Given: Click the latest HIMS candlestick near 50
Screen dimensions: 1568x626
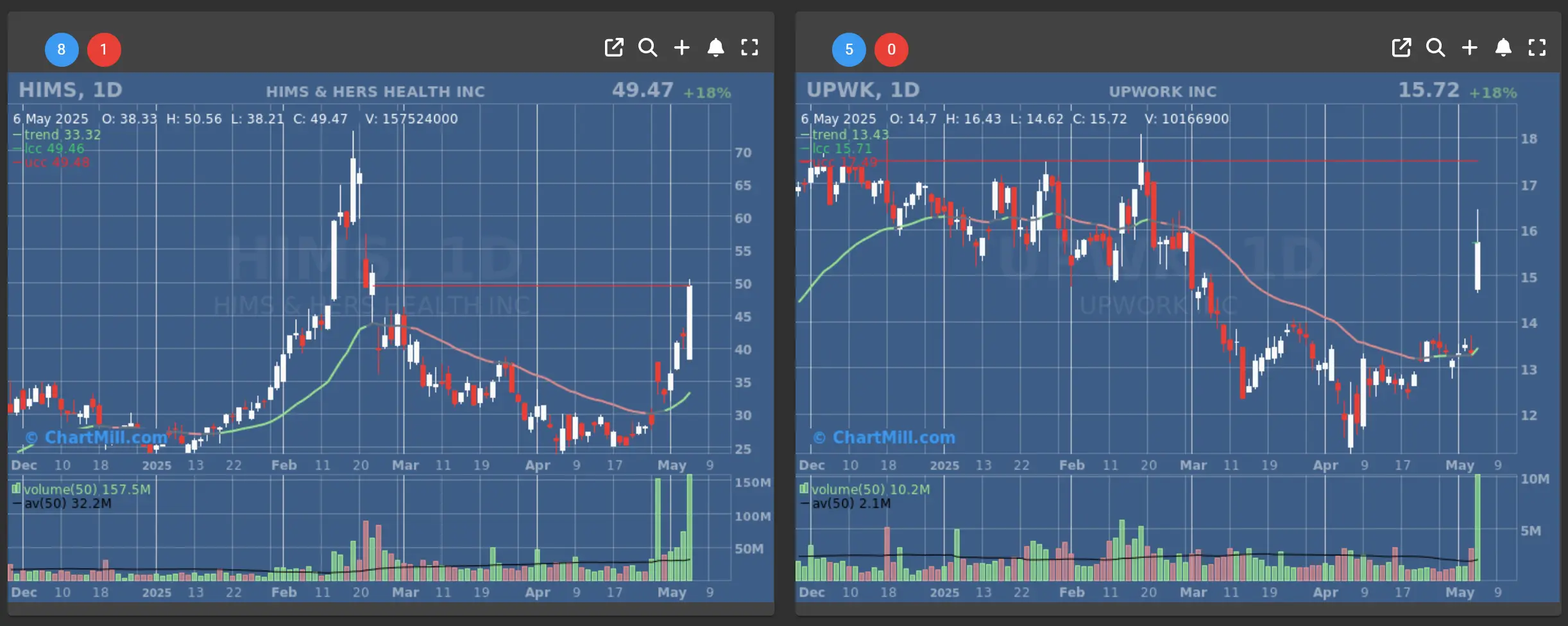Looking at the screenshot, I should (x=690, y=322).
